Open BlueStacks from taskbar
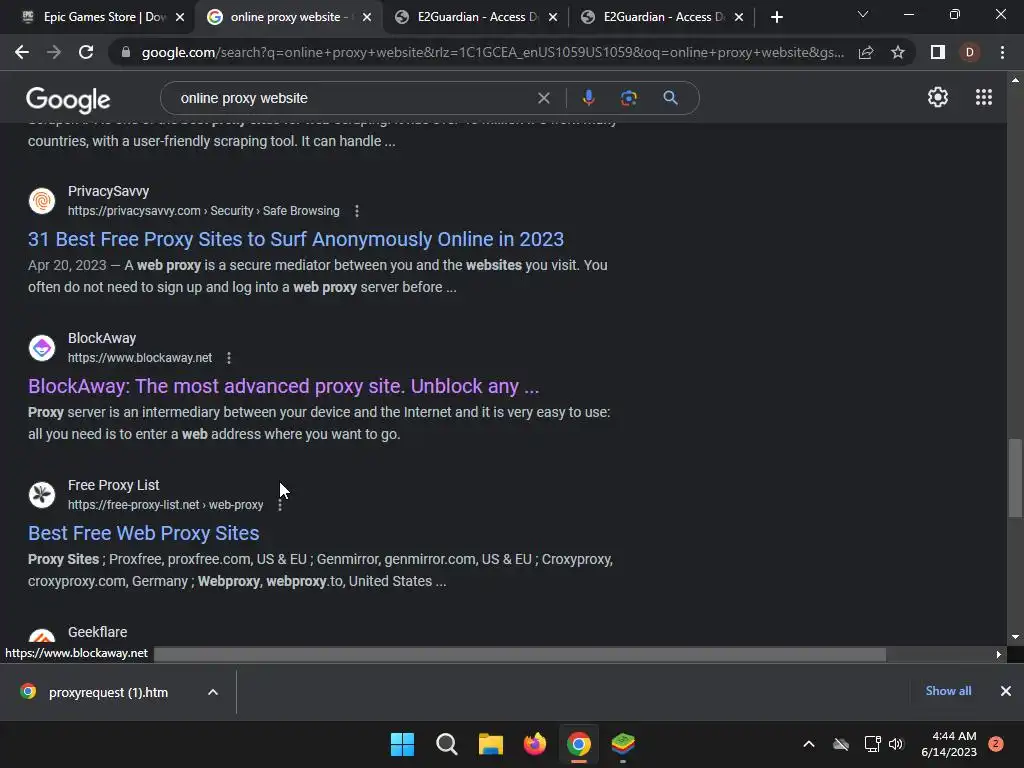 click(x=623, y=744)
